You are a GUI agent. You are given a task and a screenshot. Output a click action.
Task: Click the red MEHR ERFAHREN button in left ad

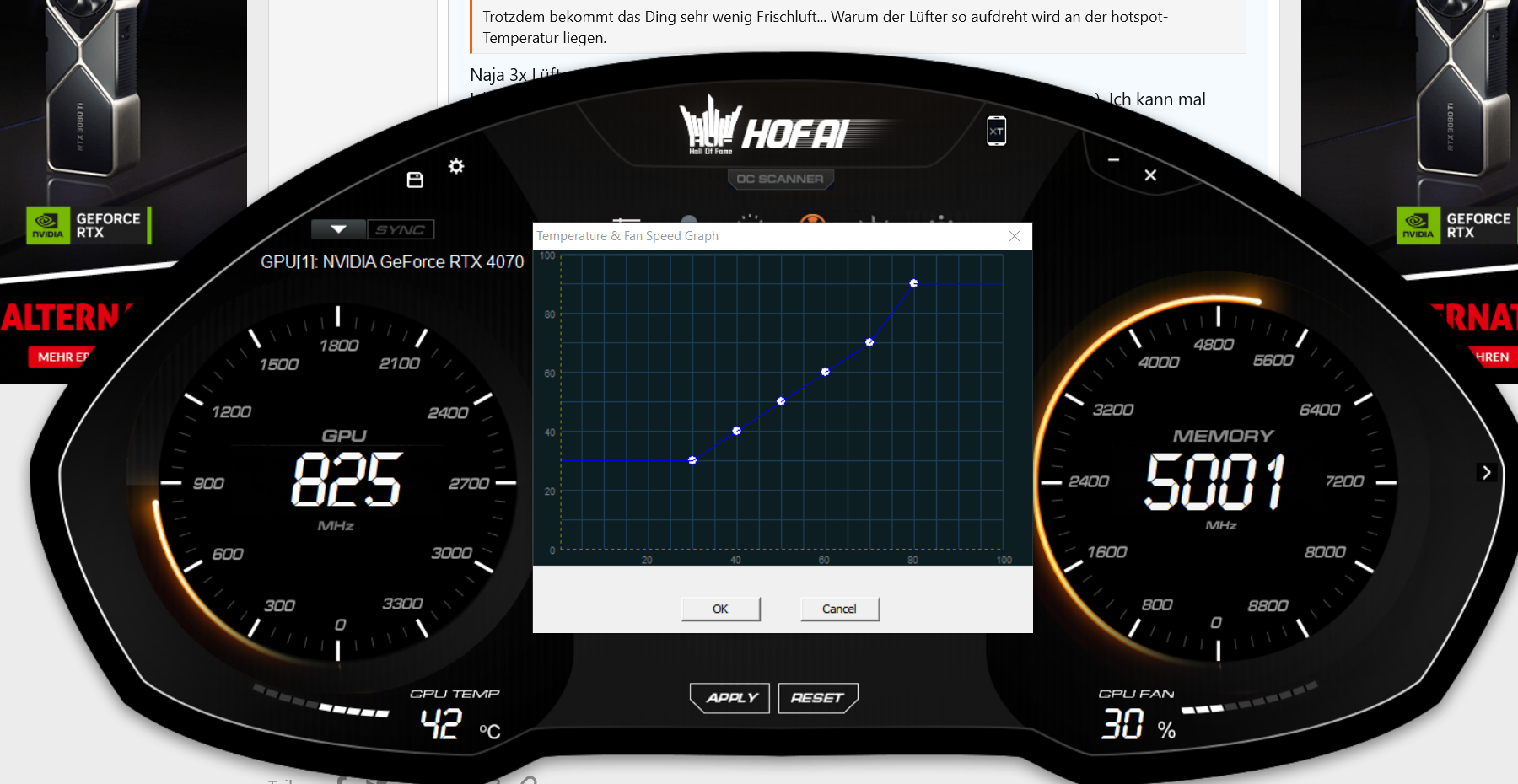click(x=62, y=357)
